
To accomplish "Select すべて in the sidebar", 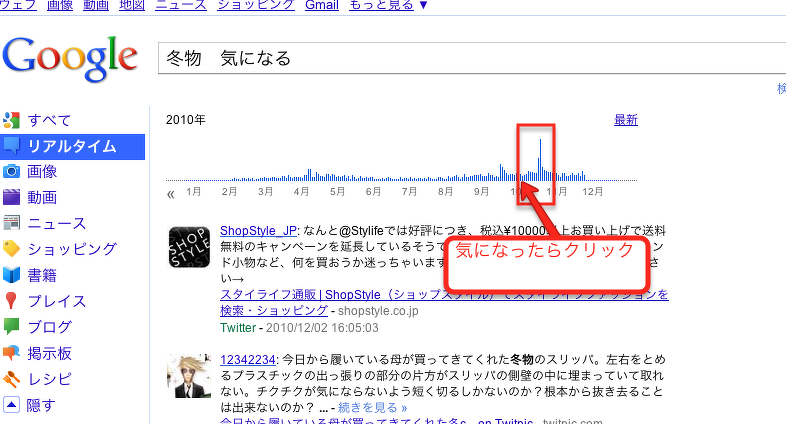I will coord(49,120).
